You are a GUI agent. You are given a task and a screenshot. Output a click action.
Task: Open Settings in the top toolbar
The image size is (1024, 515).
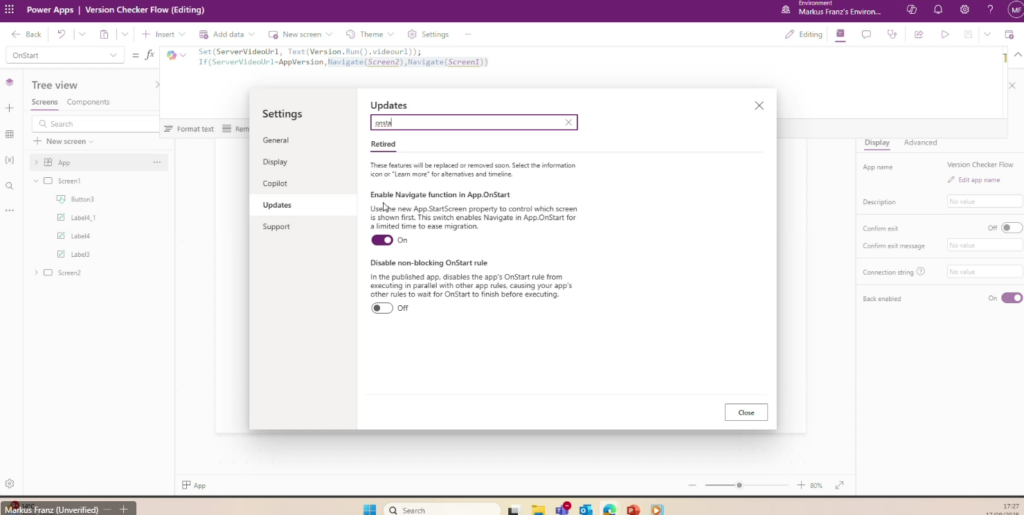click(x=428, y=34)
